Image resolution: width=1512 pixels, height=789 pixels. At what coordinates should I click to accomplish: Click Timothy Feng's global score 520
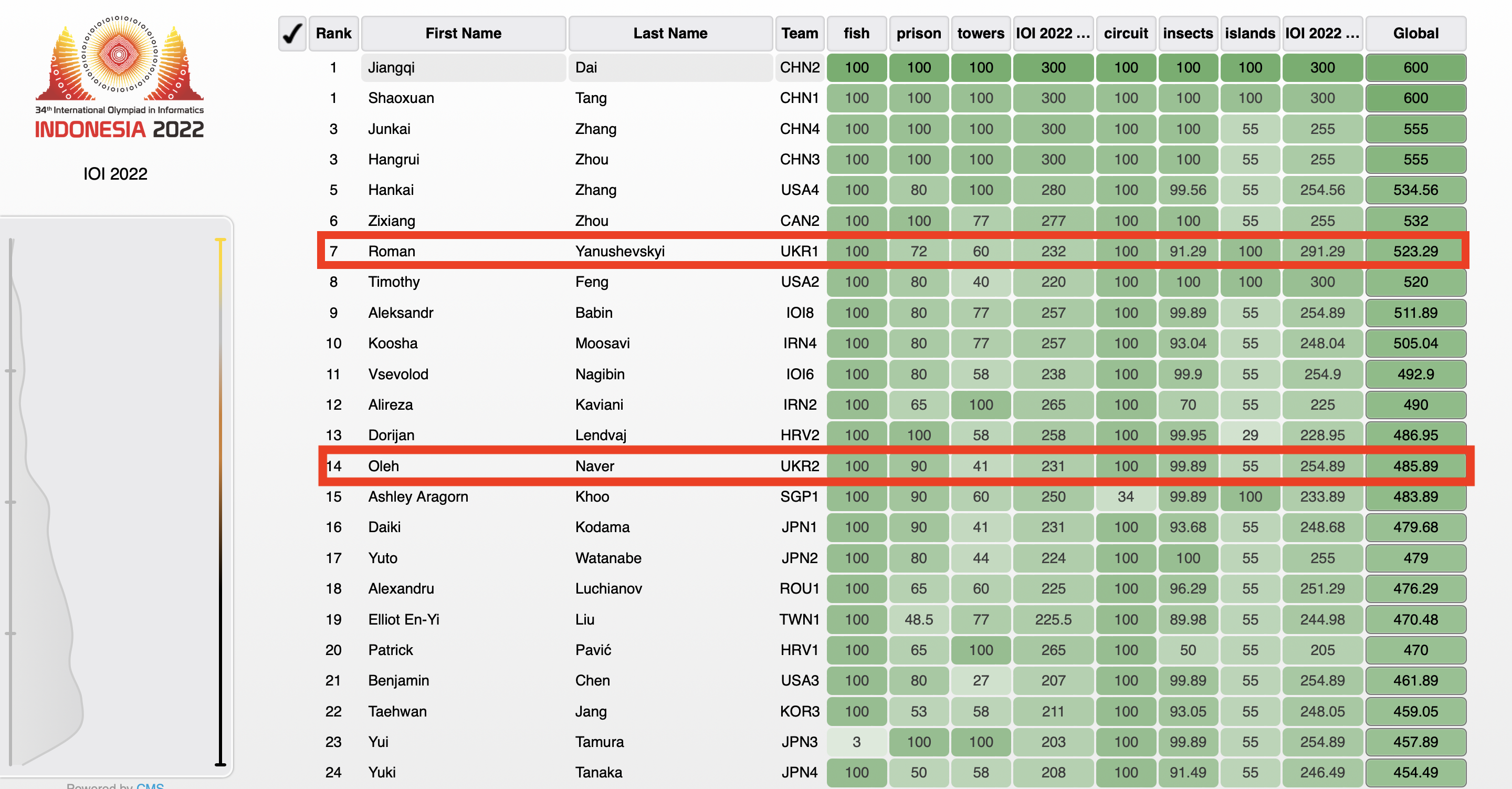[1415, 282]
